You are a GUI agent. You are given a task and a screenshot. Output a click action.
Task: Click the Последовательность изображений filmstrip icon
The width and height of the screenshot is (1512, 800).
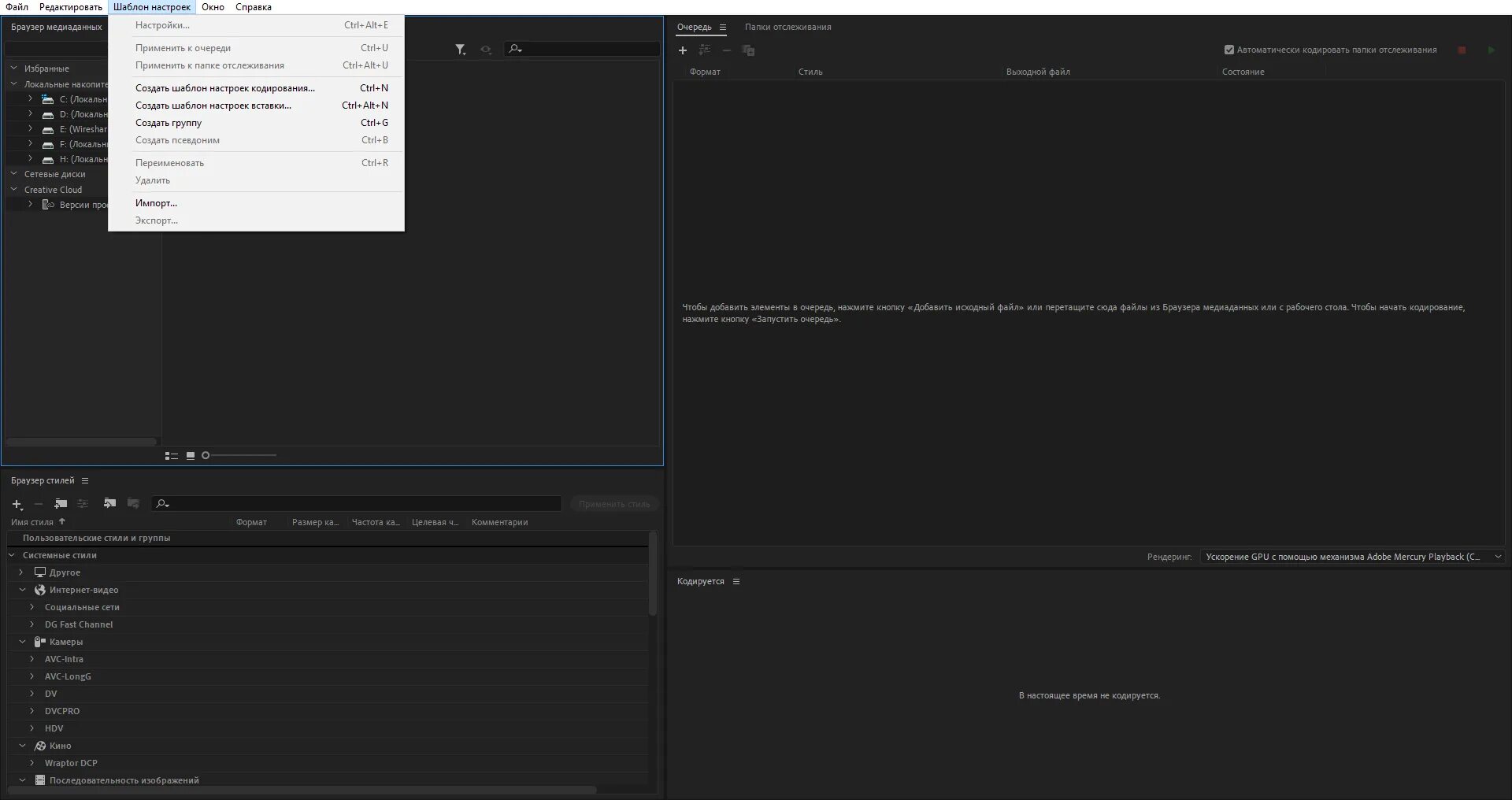[40, 780]
